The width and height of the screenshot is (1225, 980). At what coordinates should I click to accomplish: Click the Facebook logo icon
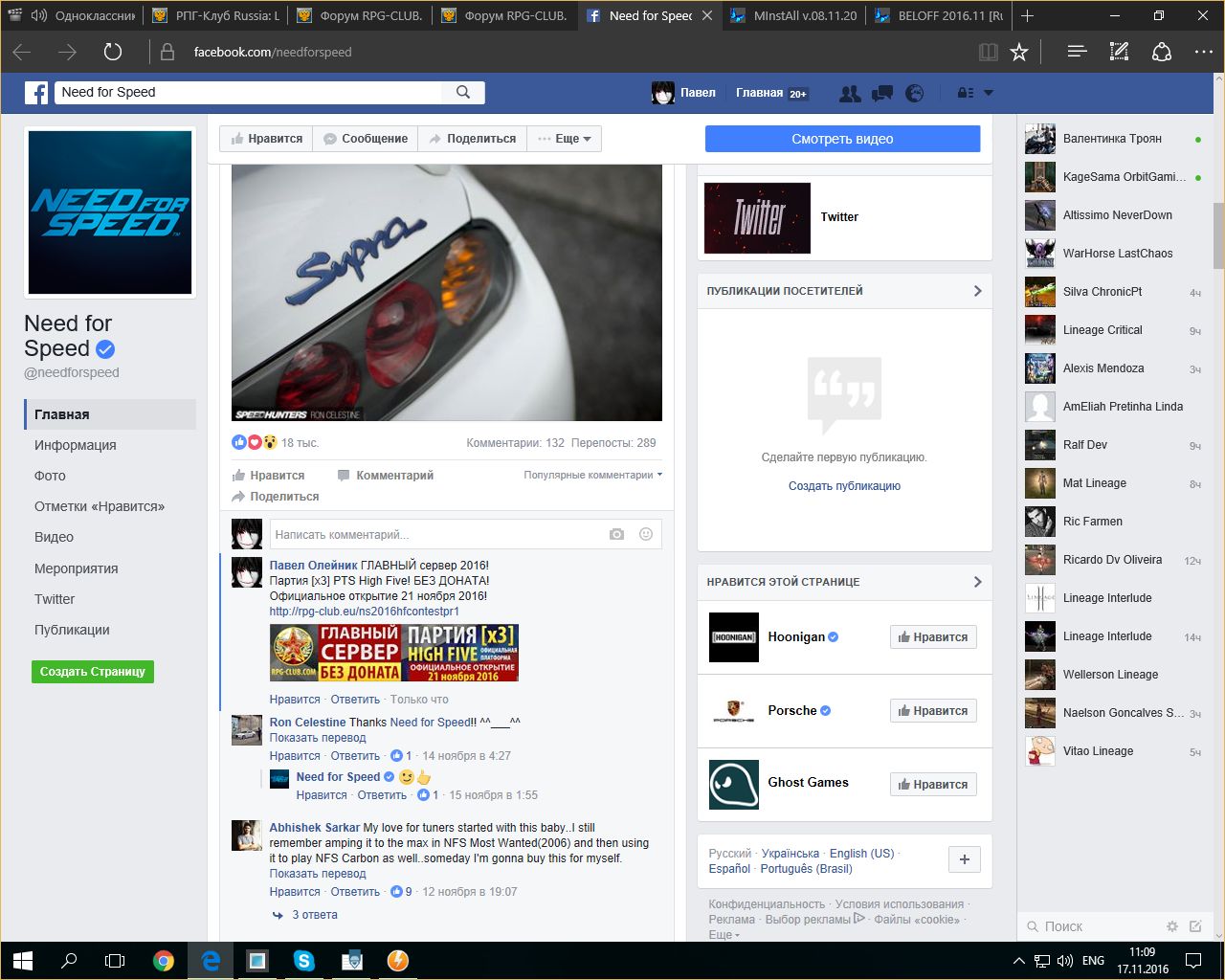[36, 93]
